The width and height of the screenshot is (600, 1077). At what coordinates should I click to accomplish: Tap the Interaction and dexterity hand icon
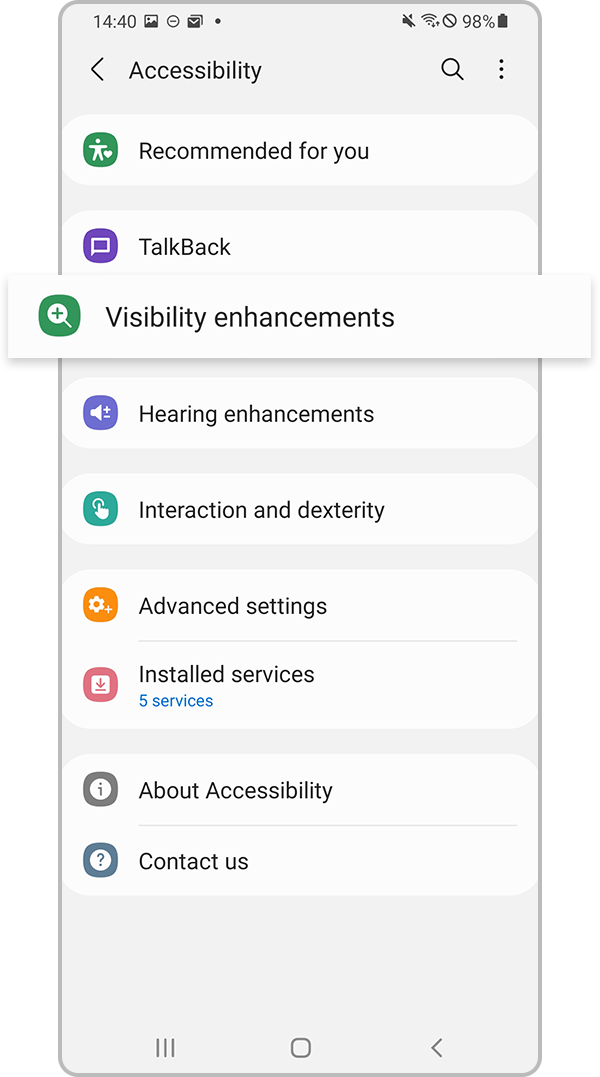[x=100, y=510]
